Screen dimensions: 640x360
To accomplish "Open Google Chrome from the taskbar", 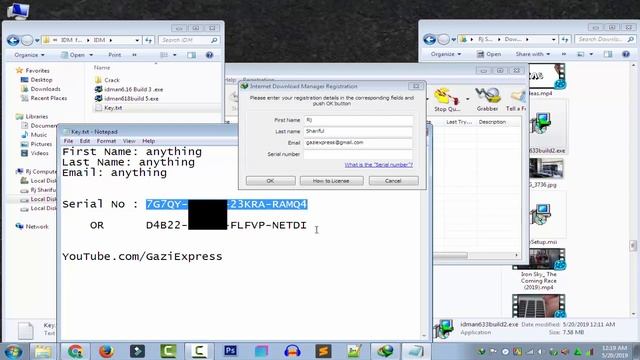I will click(76, 351).
